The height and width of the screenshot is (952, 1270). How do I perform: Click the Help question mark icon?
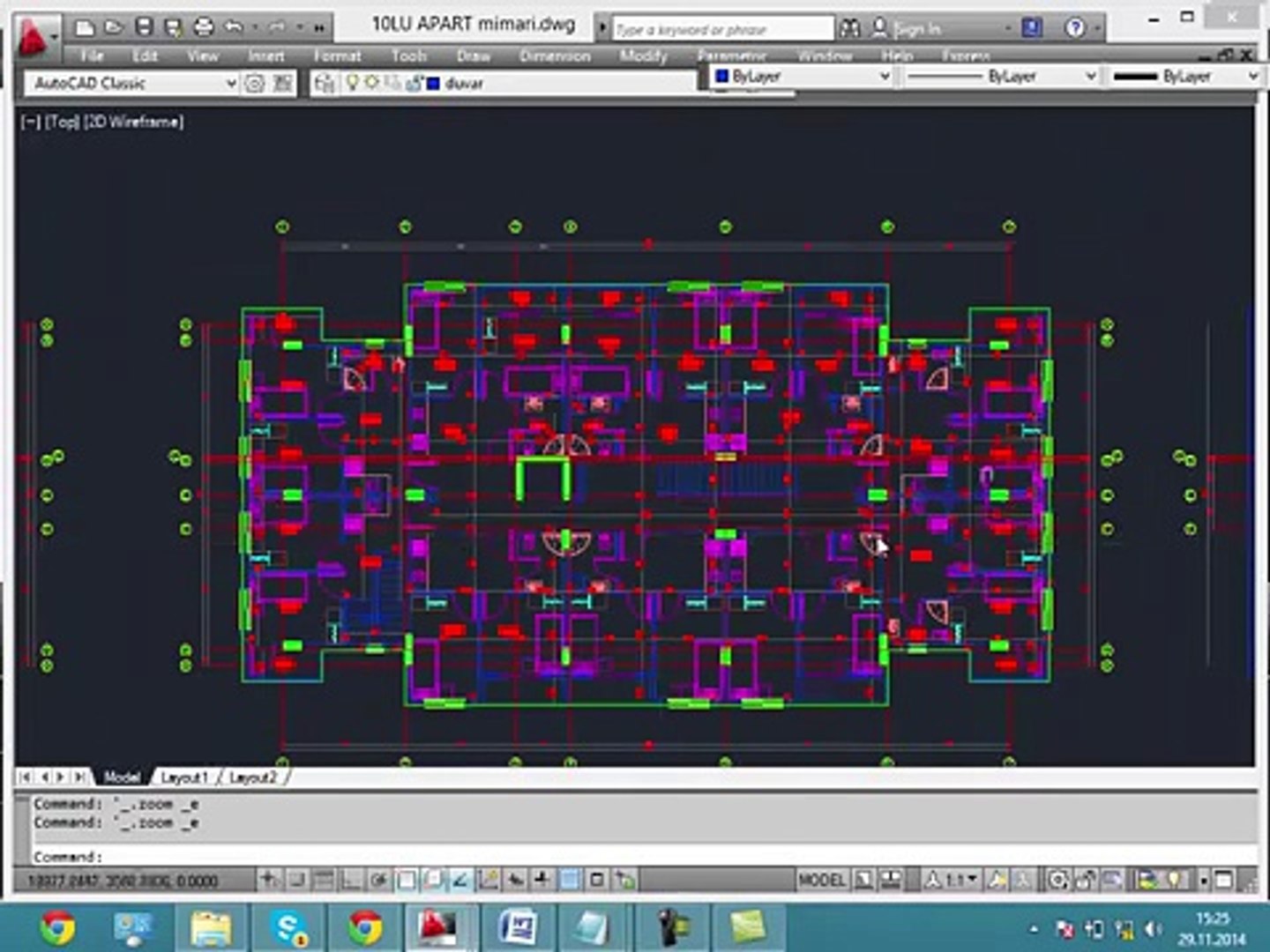click(1074, 28)
